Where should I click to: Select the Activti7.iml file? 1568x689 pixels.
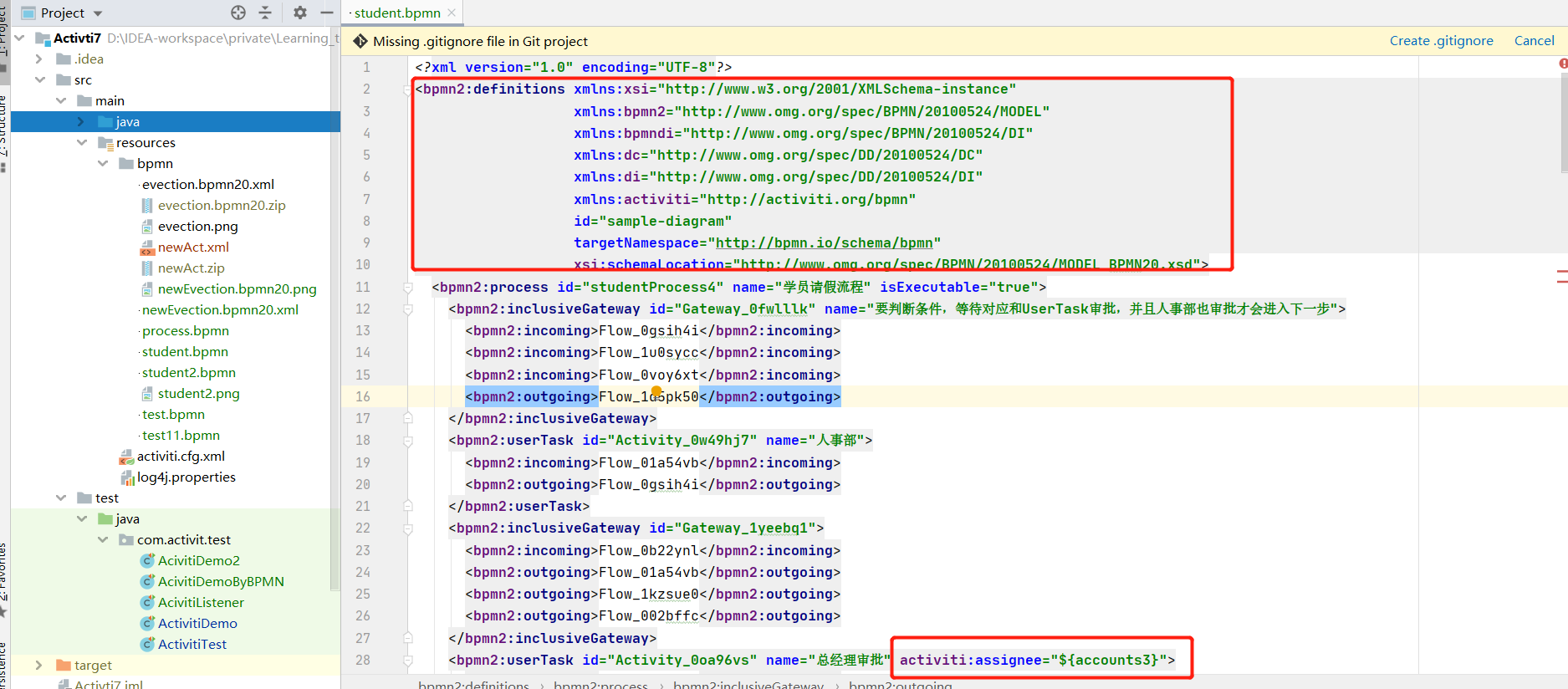tap(100, 684)
